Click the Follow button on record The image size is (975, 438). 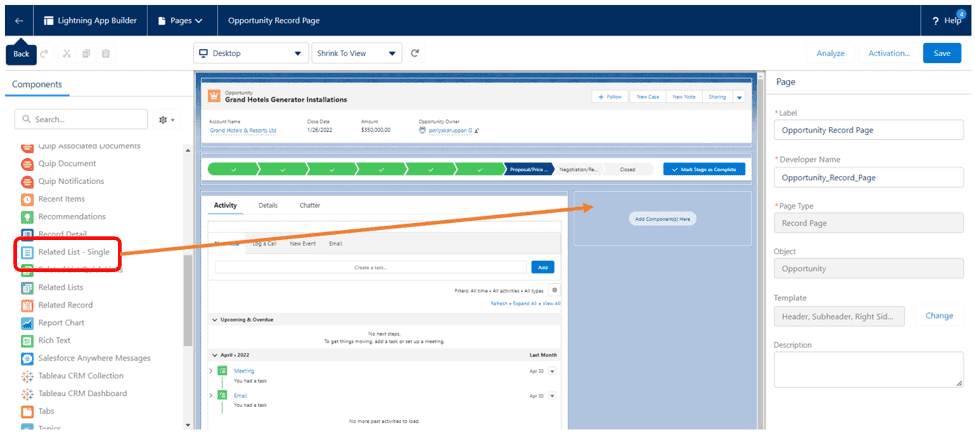pyautogui.click(x=609, y=97)
